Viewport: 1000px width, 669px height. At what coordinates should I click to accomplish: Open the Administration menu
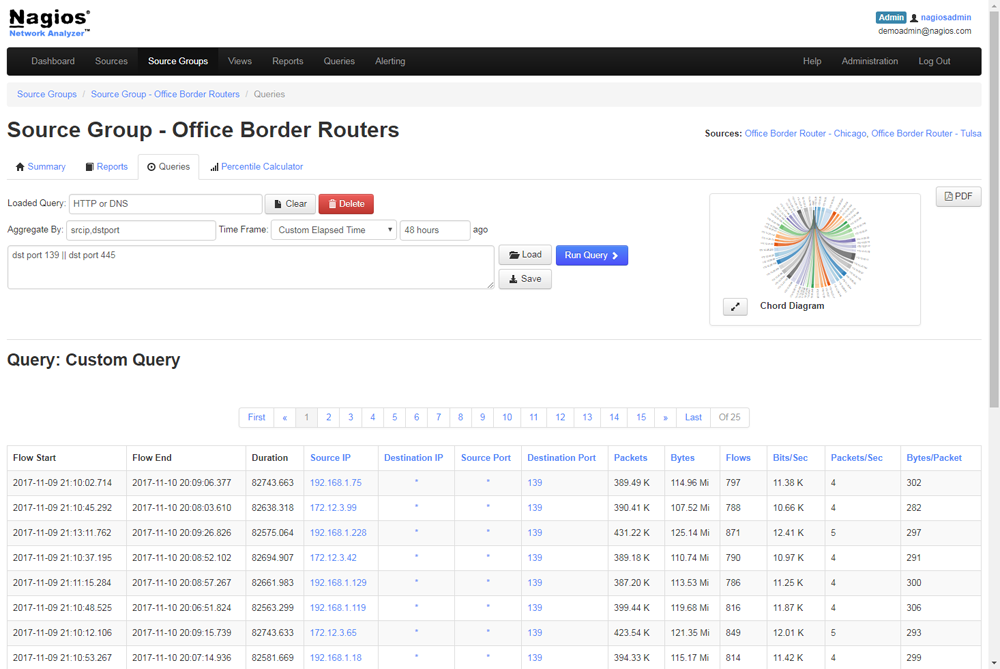(x=870, y=61)
